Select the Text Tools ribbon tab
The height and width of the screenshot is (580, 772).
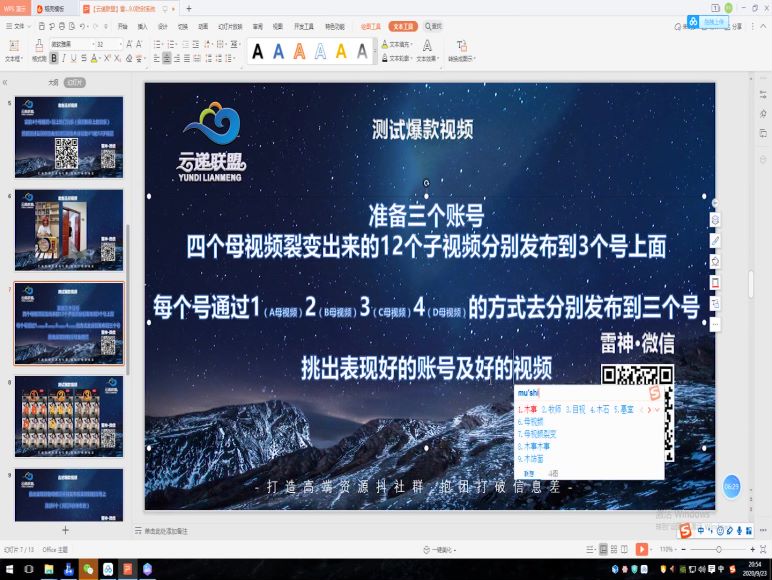403,26
